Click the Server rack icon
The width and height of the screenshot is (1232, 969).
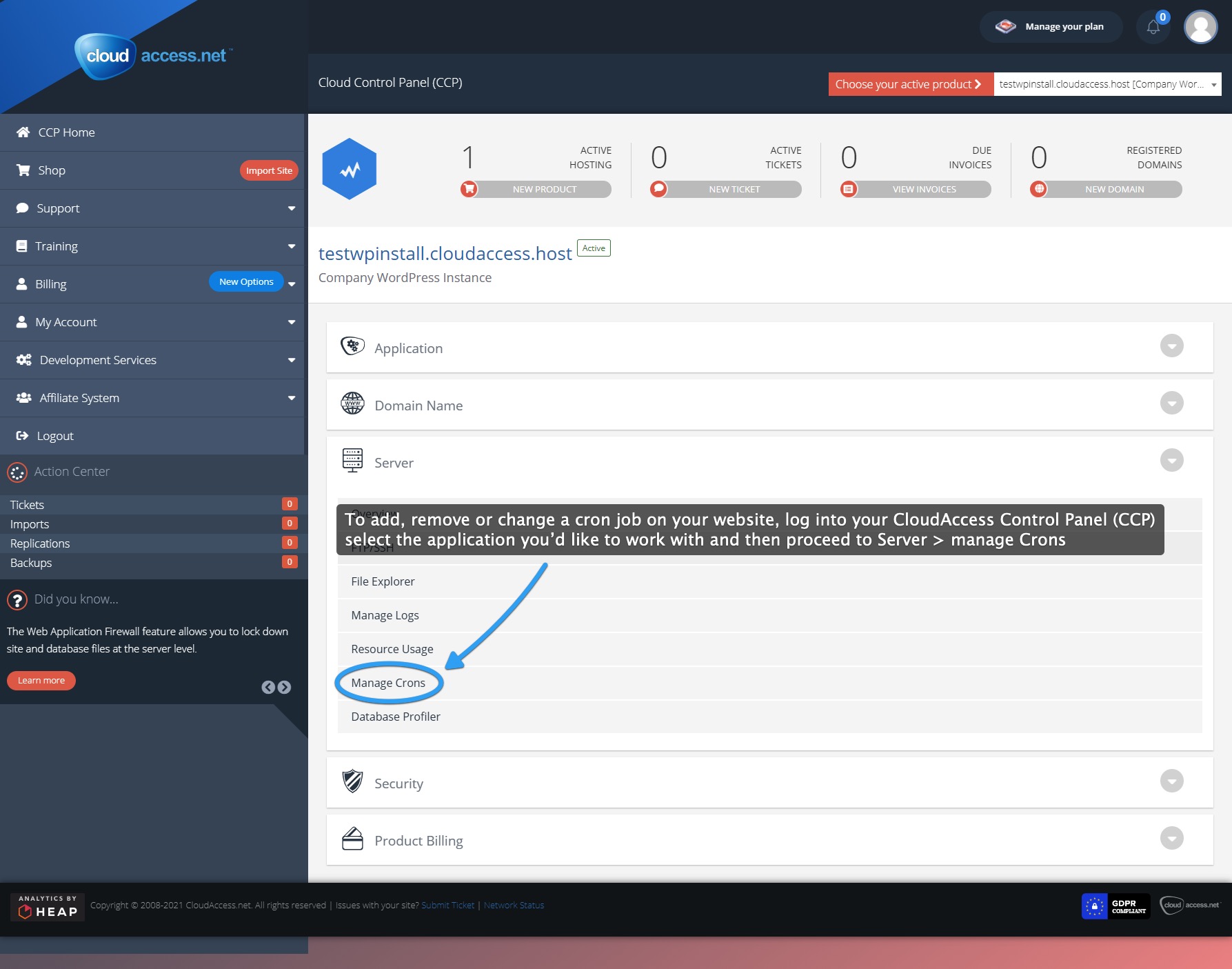coord(352,460)
